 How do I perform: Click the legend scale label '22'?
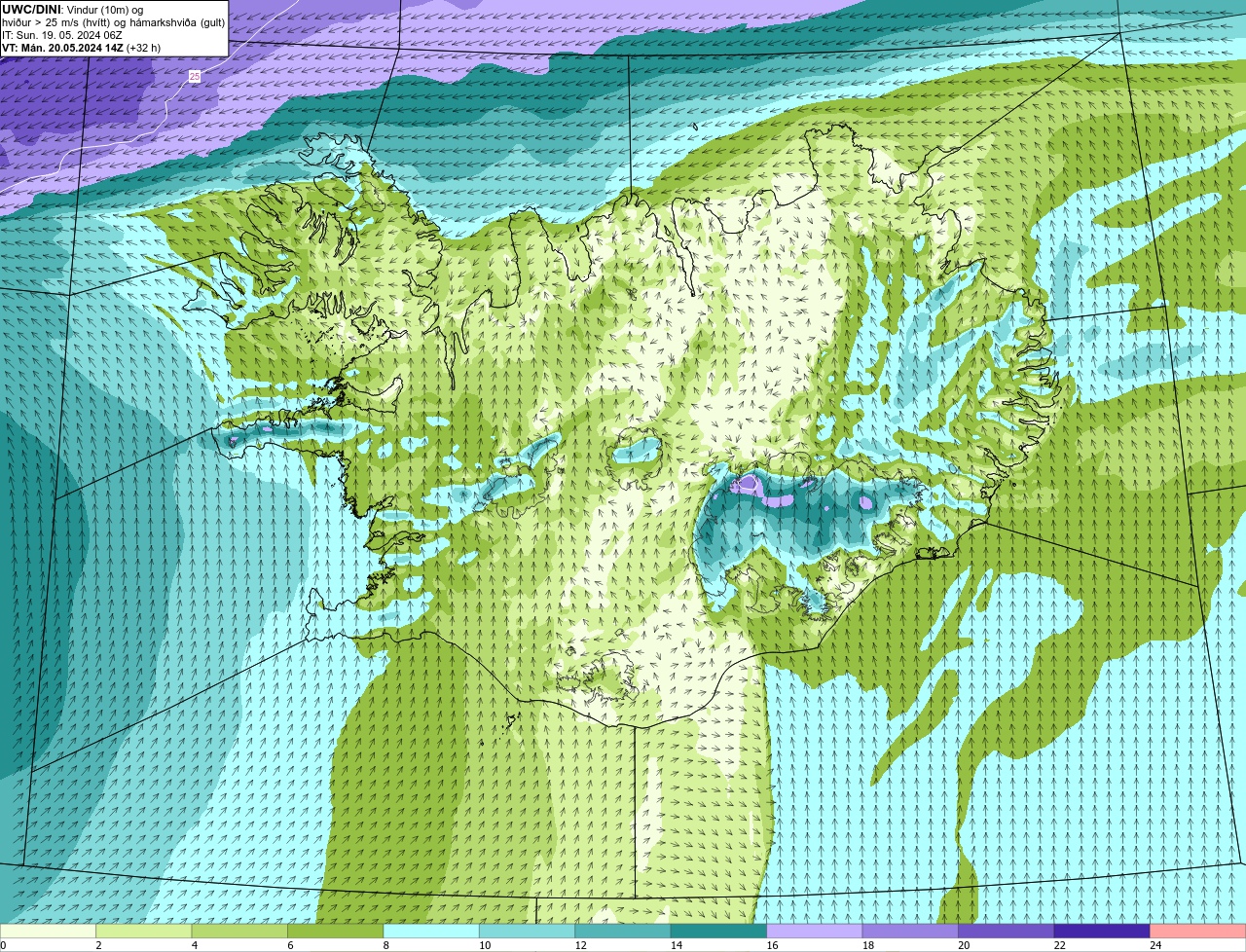click(1059, 945)
